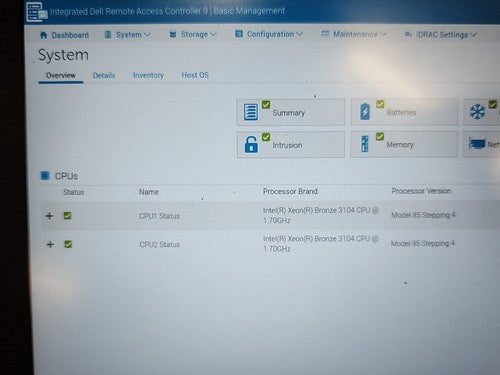This screenshot has height=375, width=500.
Task: Open the Batteries tile
Action: 404,112
